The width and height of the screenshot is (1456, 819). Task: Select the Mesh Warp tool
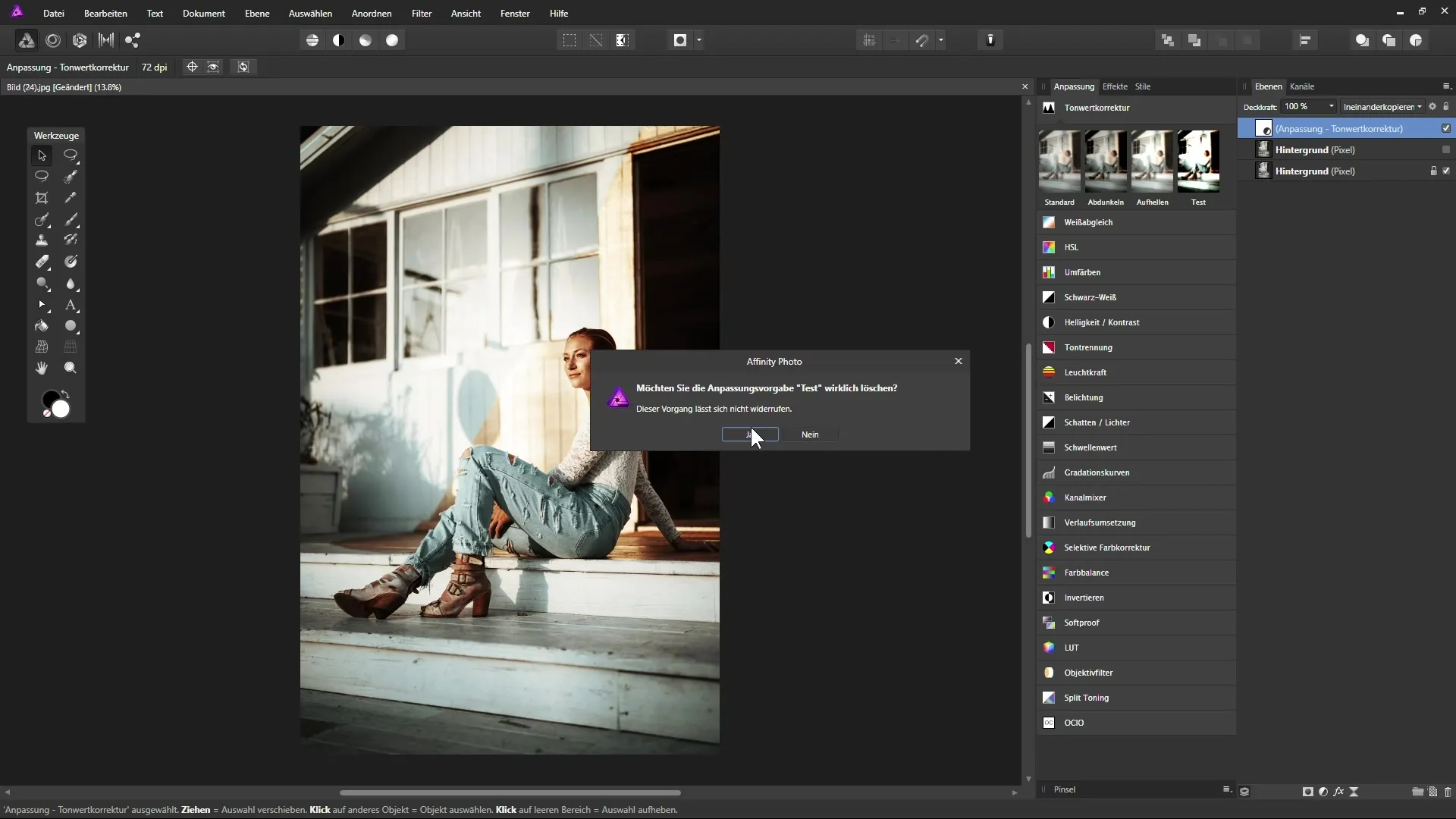[x=42, y=347]
